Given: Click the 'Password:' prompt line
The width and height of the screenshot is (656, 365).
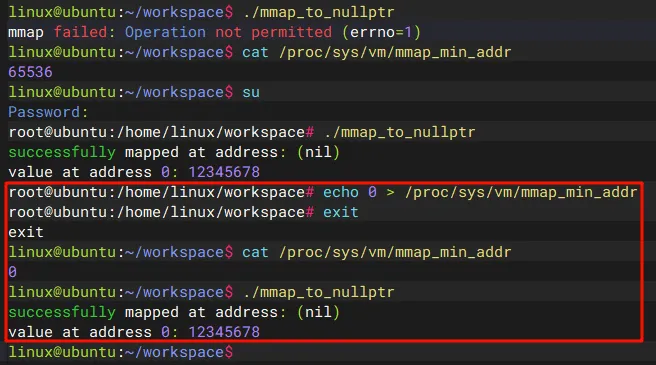Looking at the screenshot, I should (48, 112).
